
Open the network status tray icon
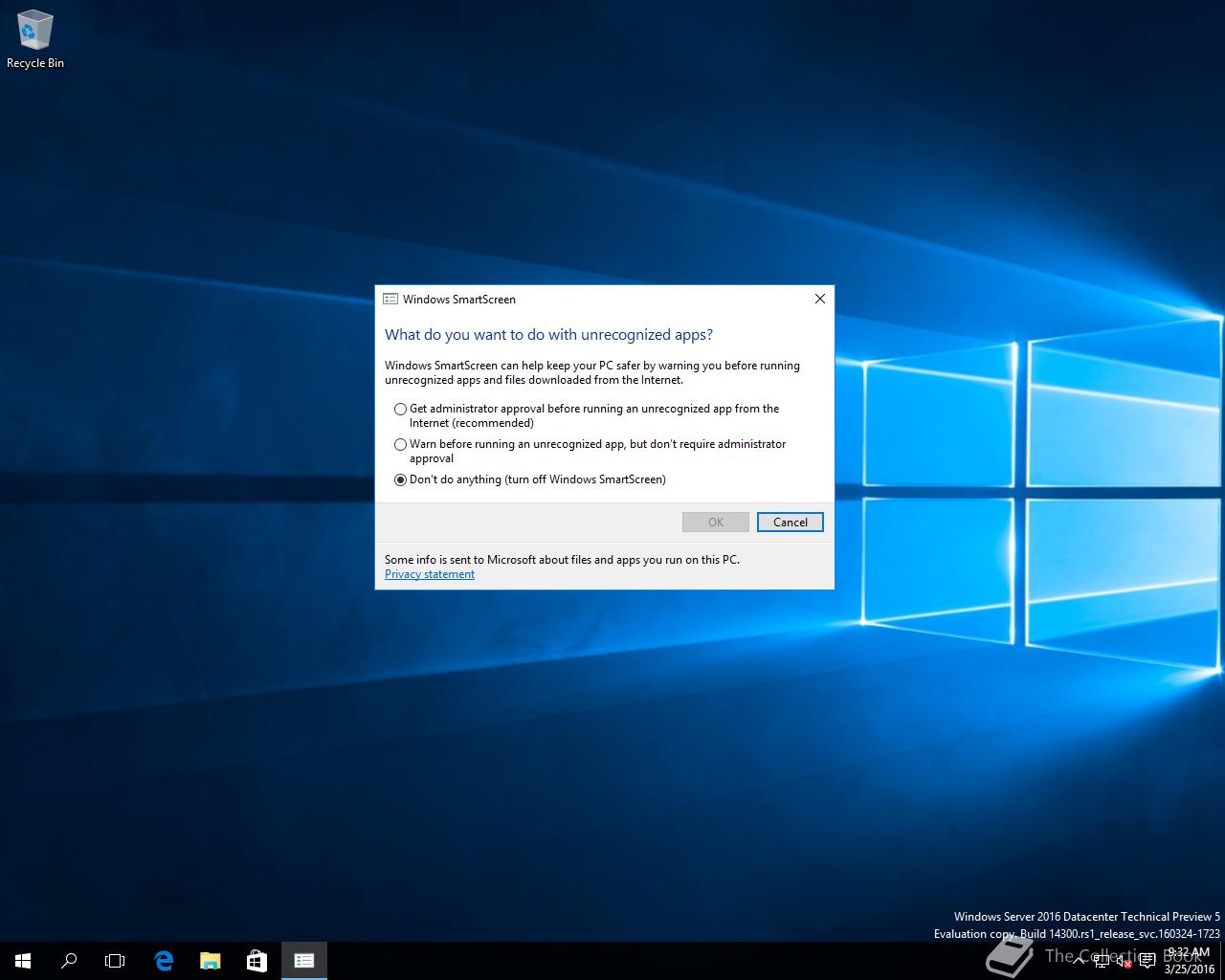click(1101, 961)
